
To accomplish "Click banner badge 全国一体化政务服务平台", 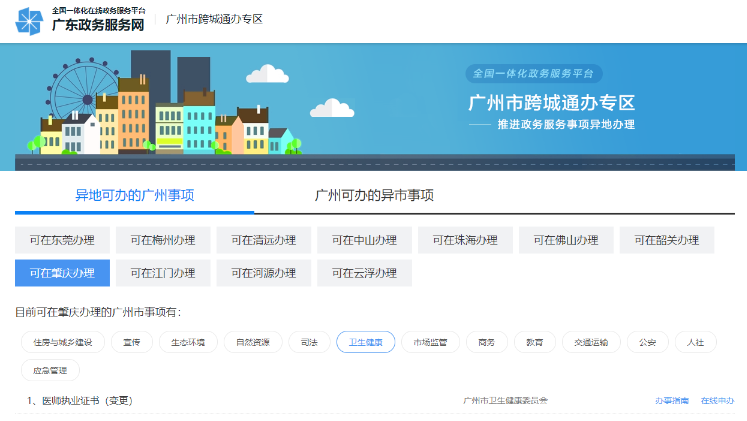I will tap(534, 73).
